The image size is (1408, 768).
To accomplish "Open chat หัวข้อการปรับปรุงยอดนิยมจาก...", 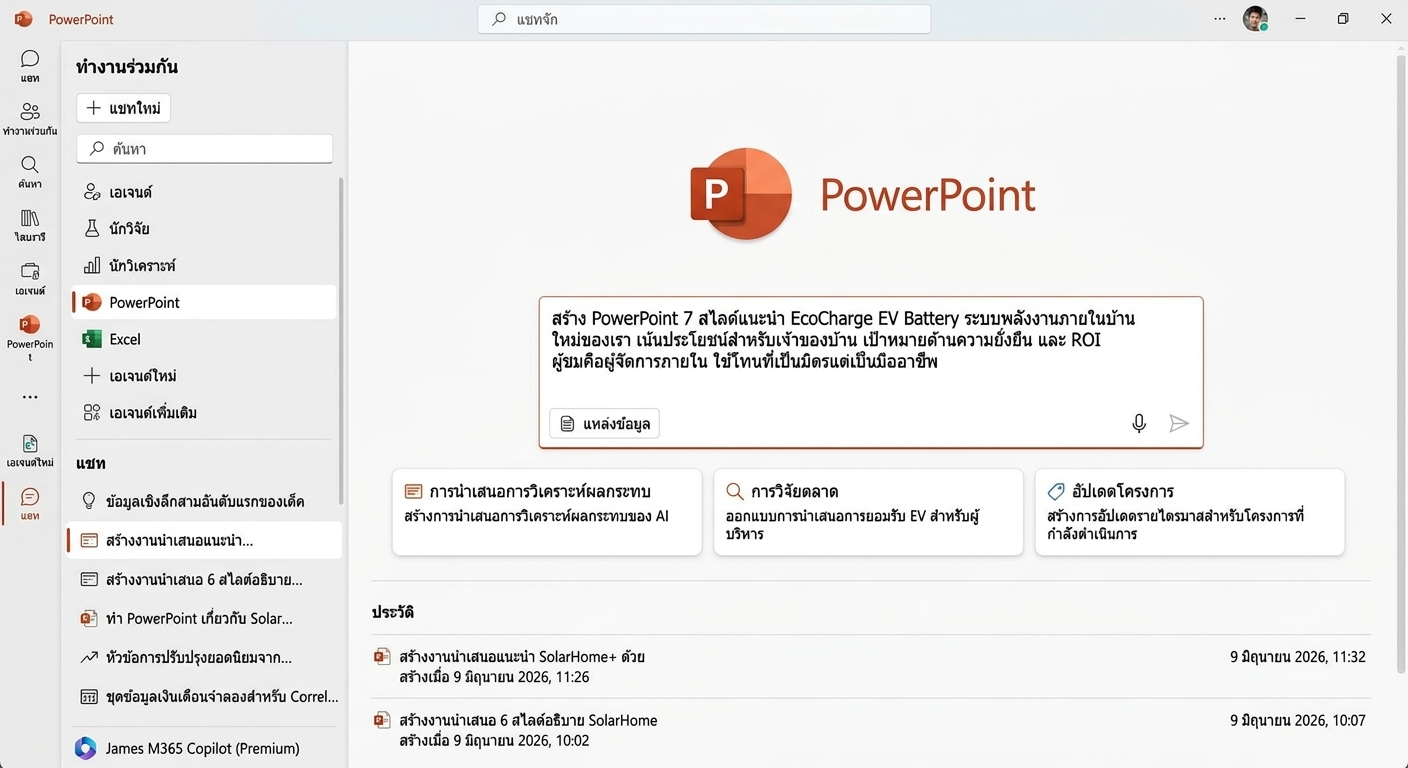I will click(205, 657).
